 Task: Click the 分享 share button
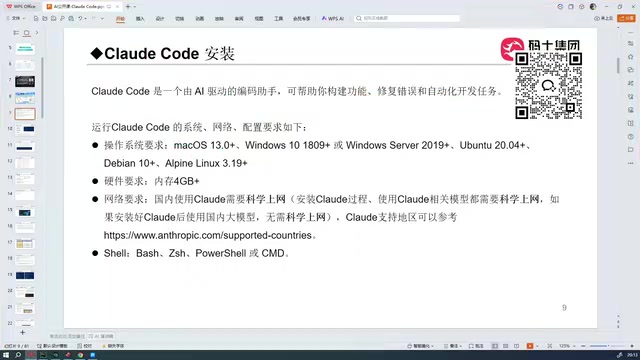pyautogui.click(x=627, y=18)
